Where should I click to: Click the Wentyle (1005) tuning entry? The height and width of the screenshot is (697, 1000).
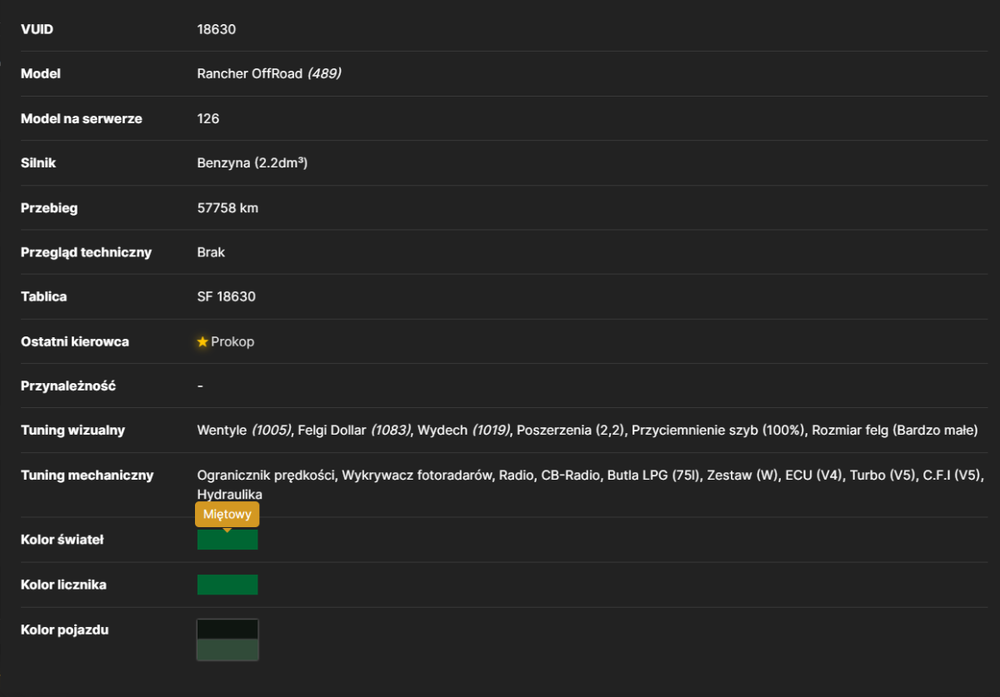coord(244,430)
